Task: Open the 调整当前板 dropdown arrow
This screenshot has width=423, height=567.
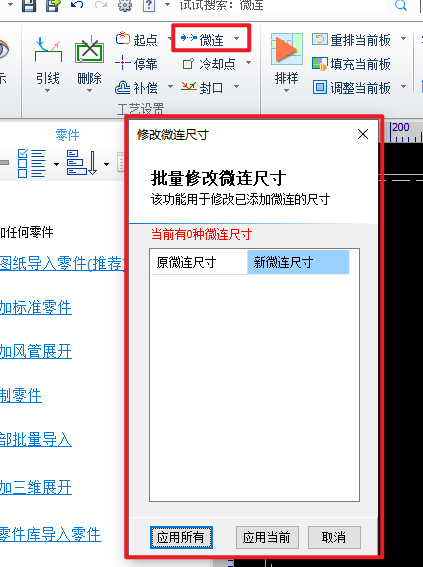Action: (403, 87)
